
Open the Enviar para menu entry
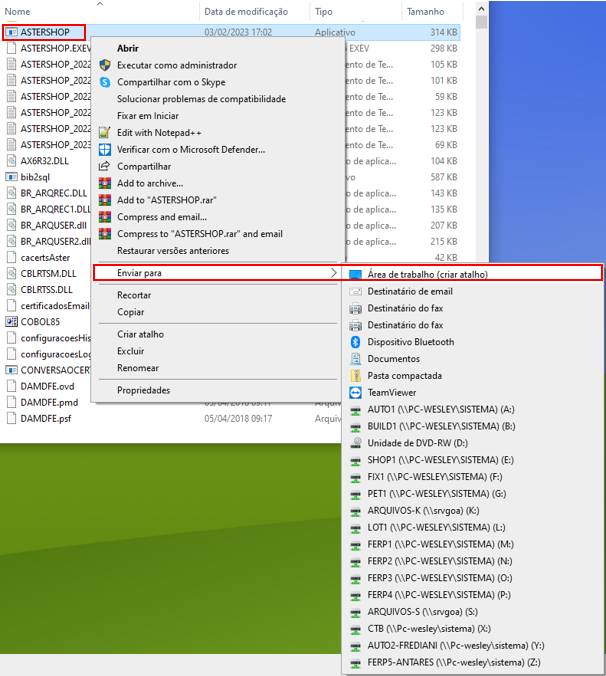(218, 272)
